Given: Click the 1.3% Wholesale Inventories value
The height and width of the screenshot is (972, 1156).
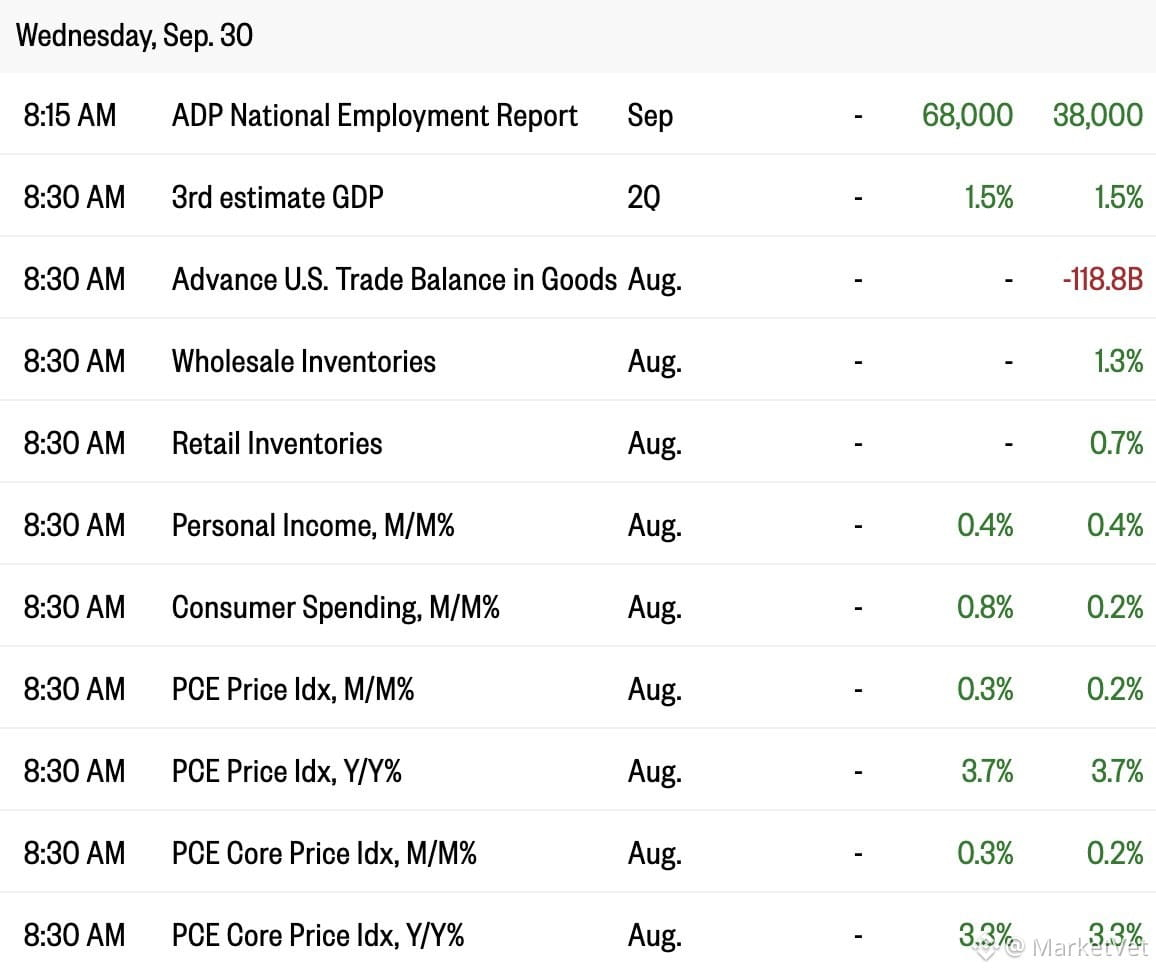Looking at the screenshot, I should [1118, 361].
